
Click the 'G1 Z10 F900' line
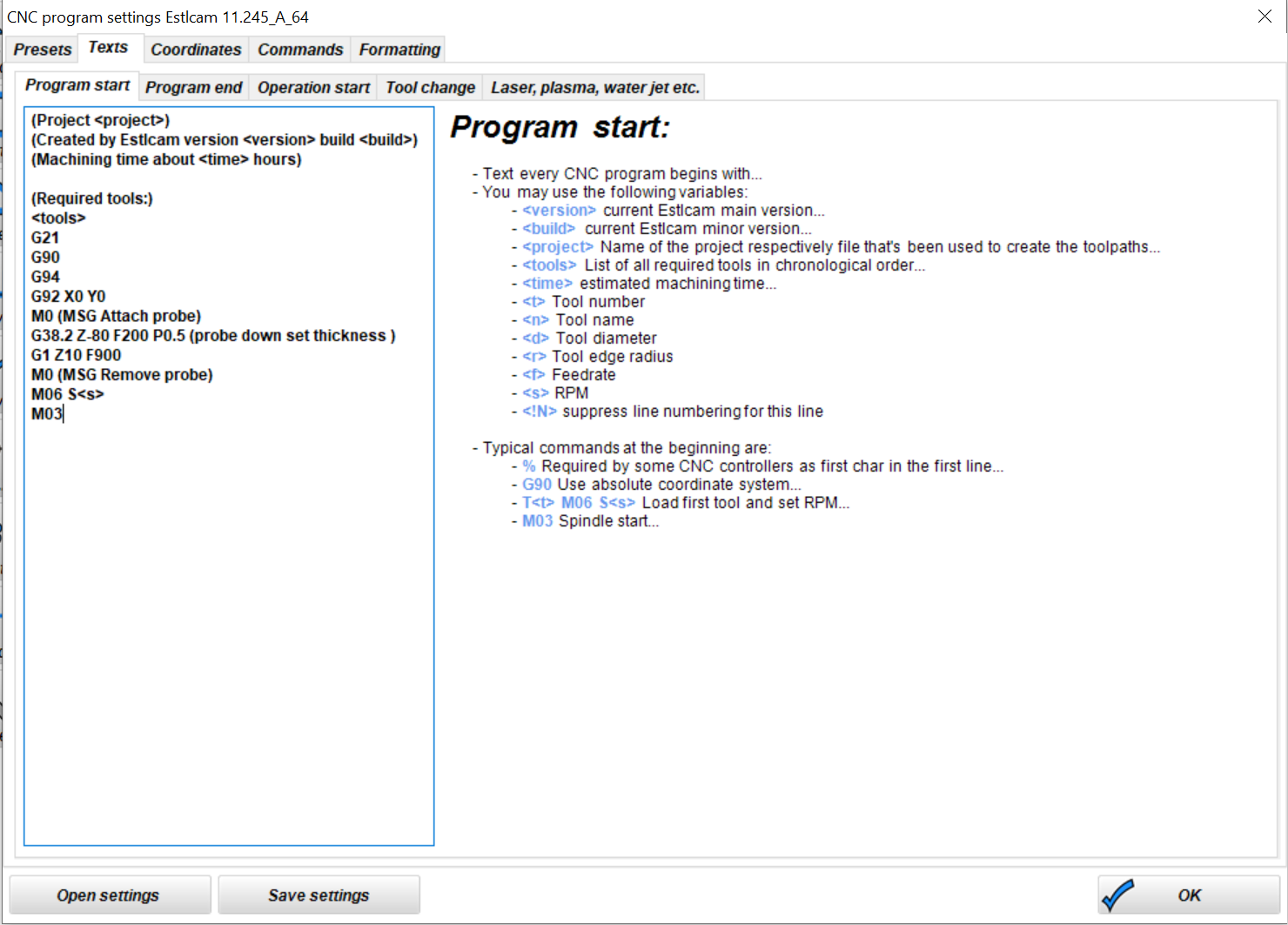76,355
